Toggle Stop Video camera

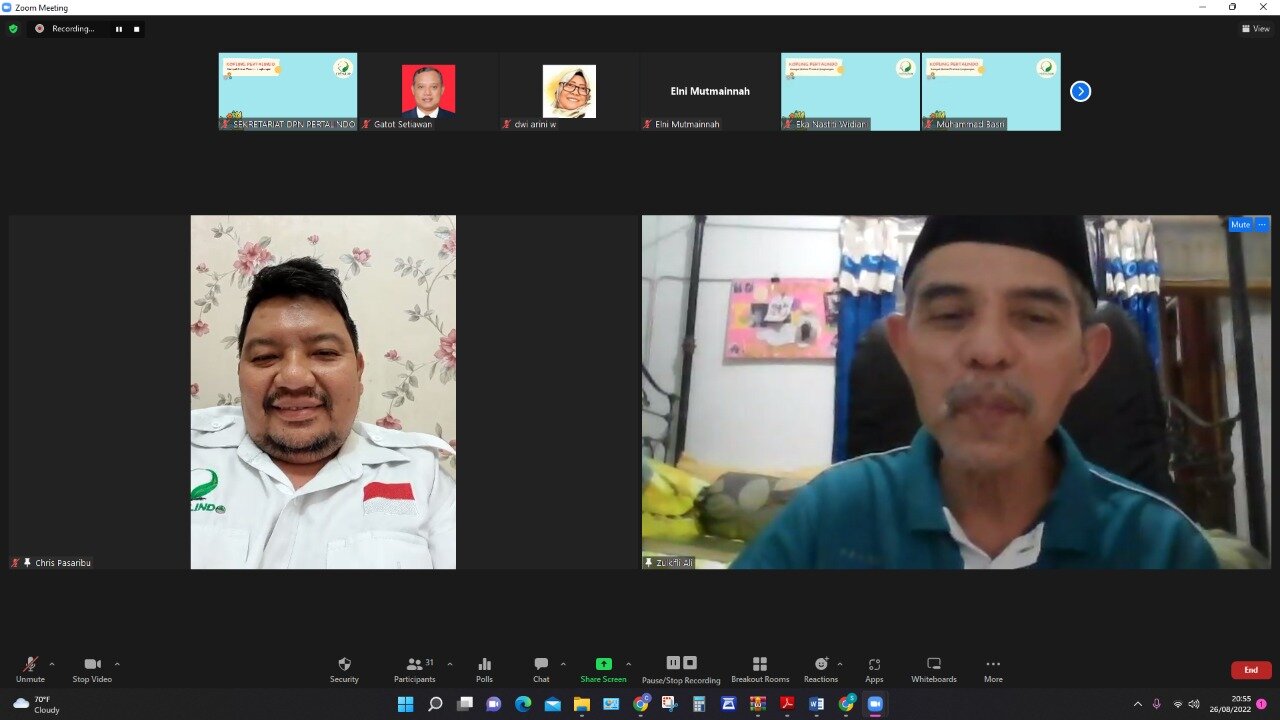pyautogui.click(x=92, y=665)
